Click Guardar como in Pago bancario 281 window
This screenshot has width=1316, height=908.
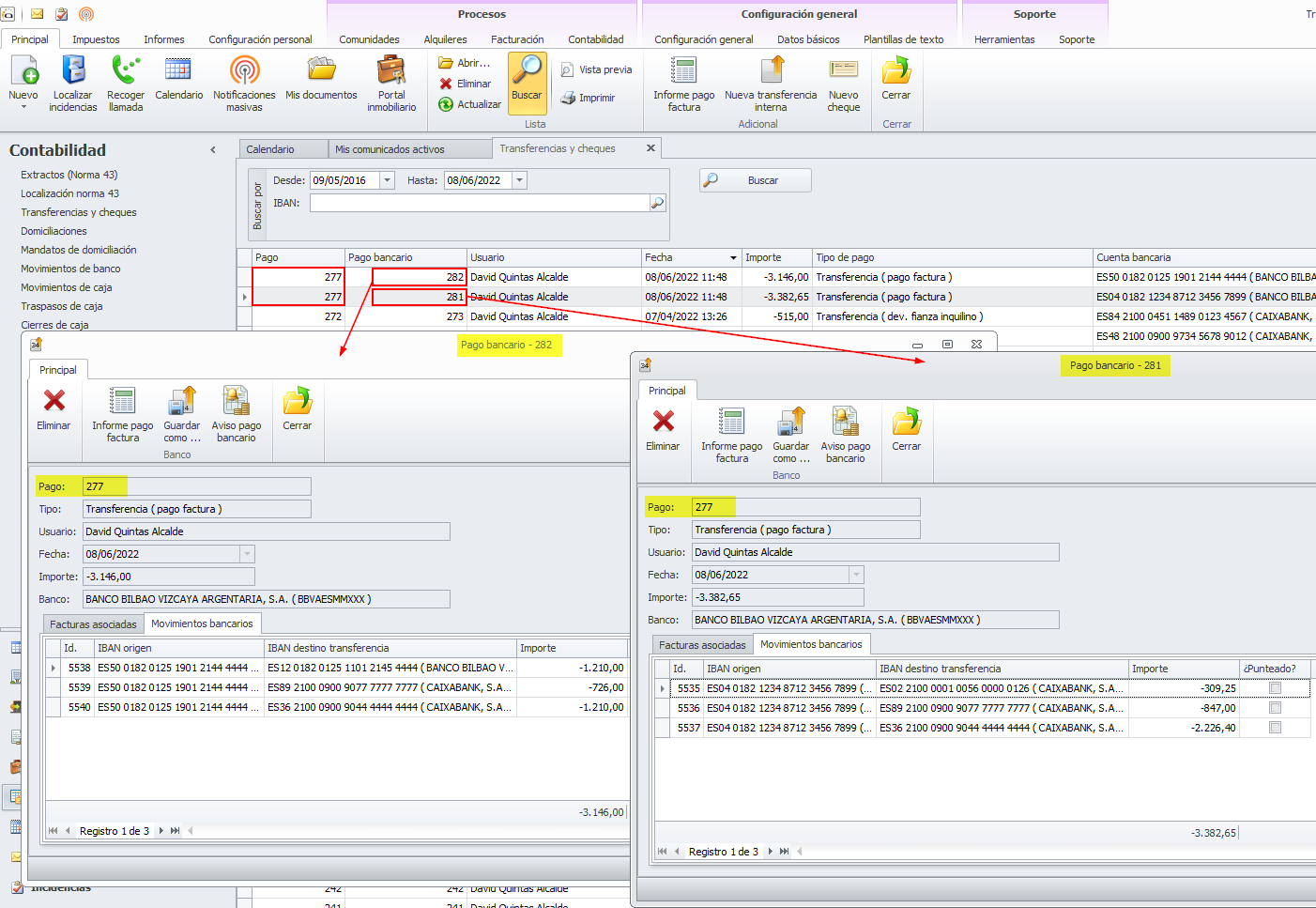791,435
